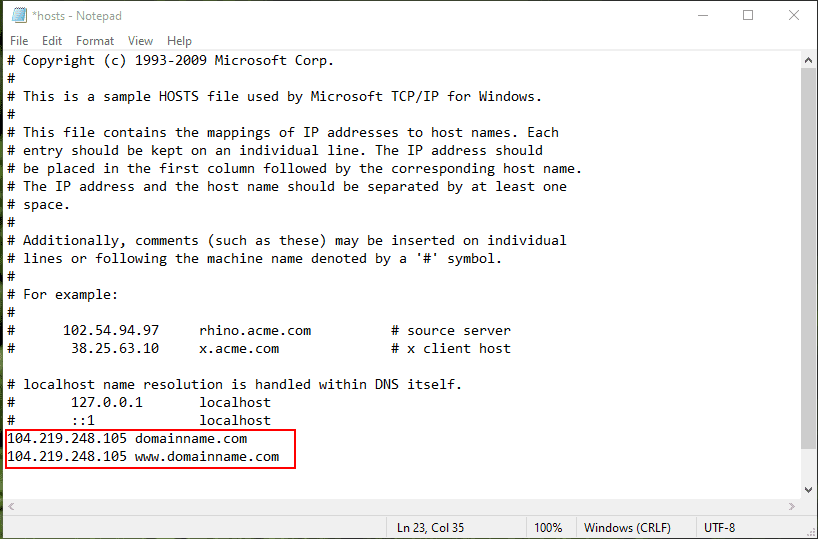Screen dimensions: 818x539
Task: Open the View menu
Action: point(140,41)
